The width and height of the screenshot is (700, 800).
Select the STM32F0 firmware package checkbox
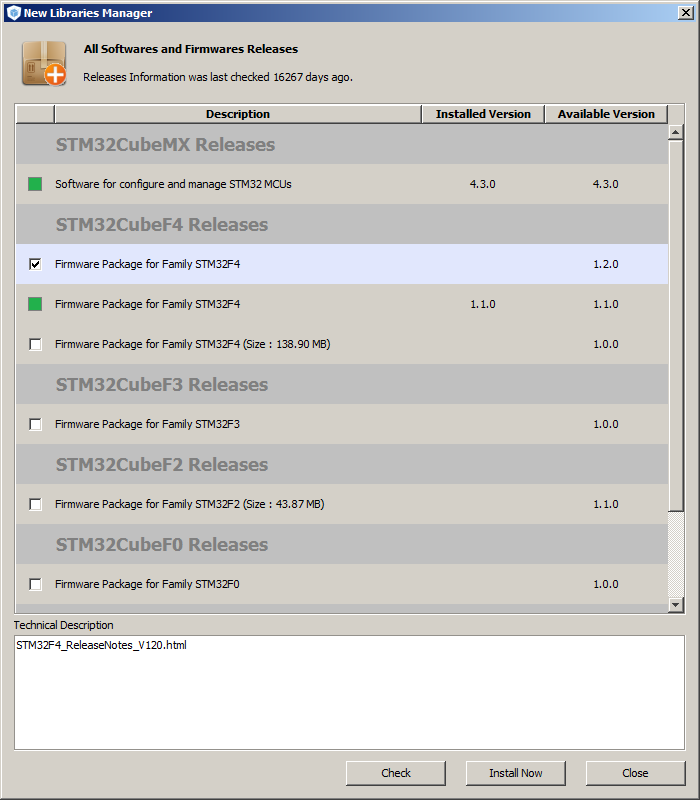coord(35,584)
